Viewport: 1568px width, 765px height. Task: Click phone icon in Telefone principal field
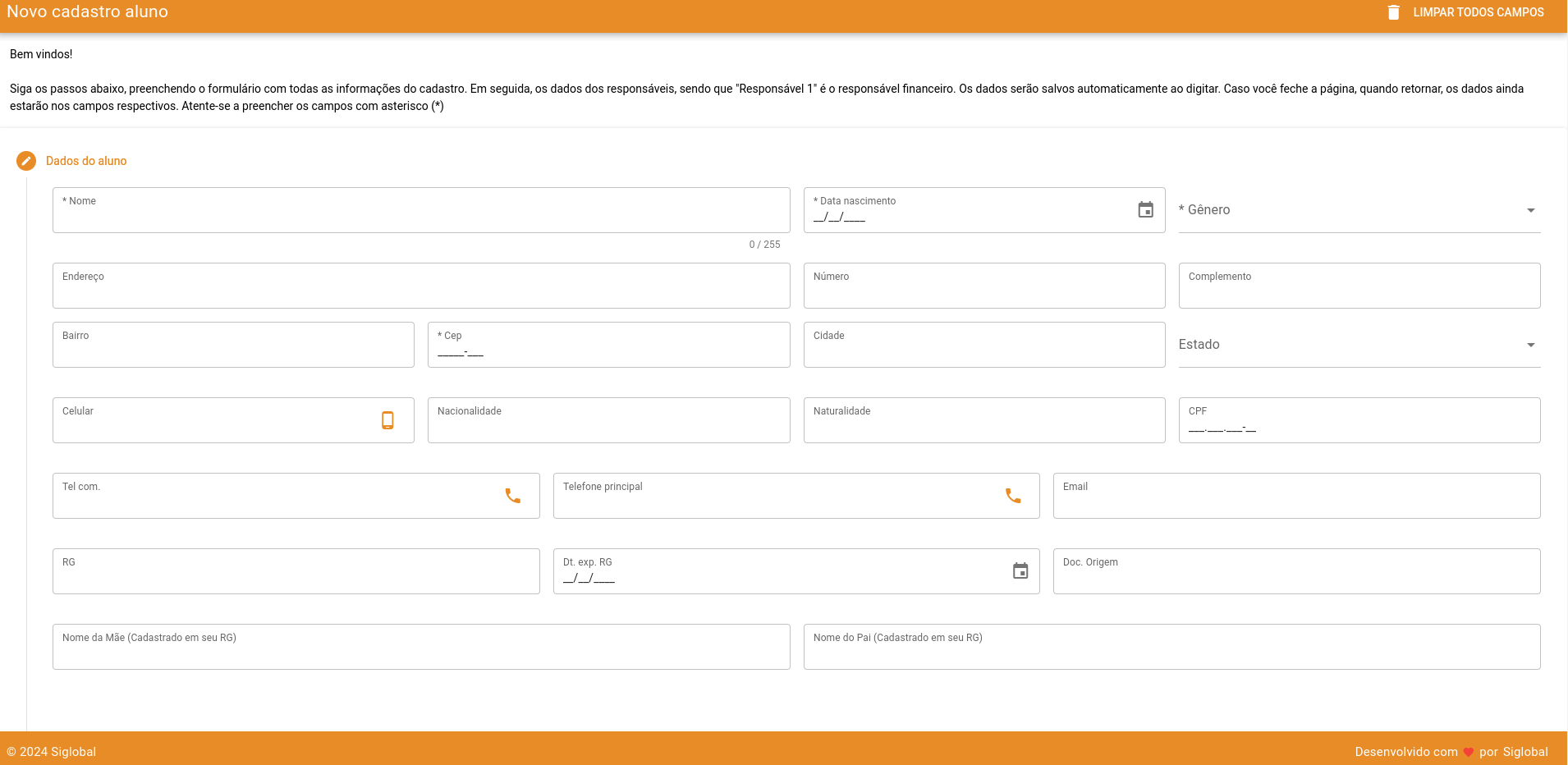(1013, 496)
